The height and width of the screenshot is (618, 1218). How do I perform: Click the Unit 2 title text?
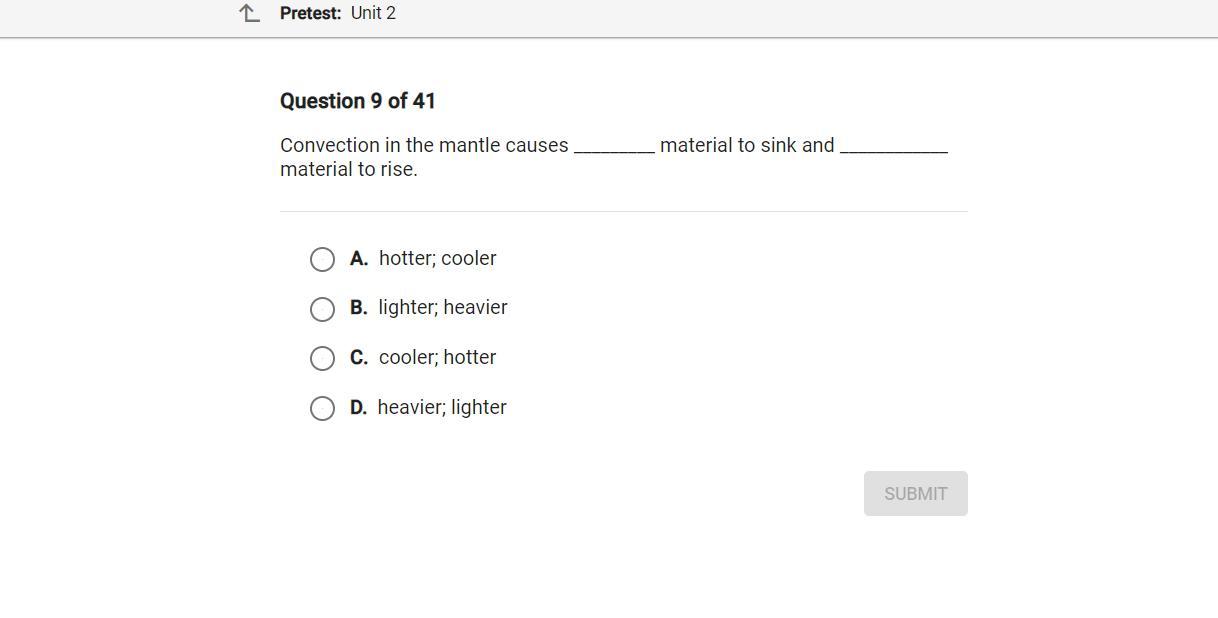tap(373, 13)
